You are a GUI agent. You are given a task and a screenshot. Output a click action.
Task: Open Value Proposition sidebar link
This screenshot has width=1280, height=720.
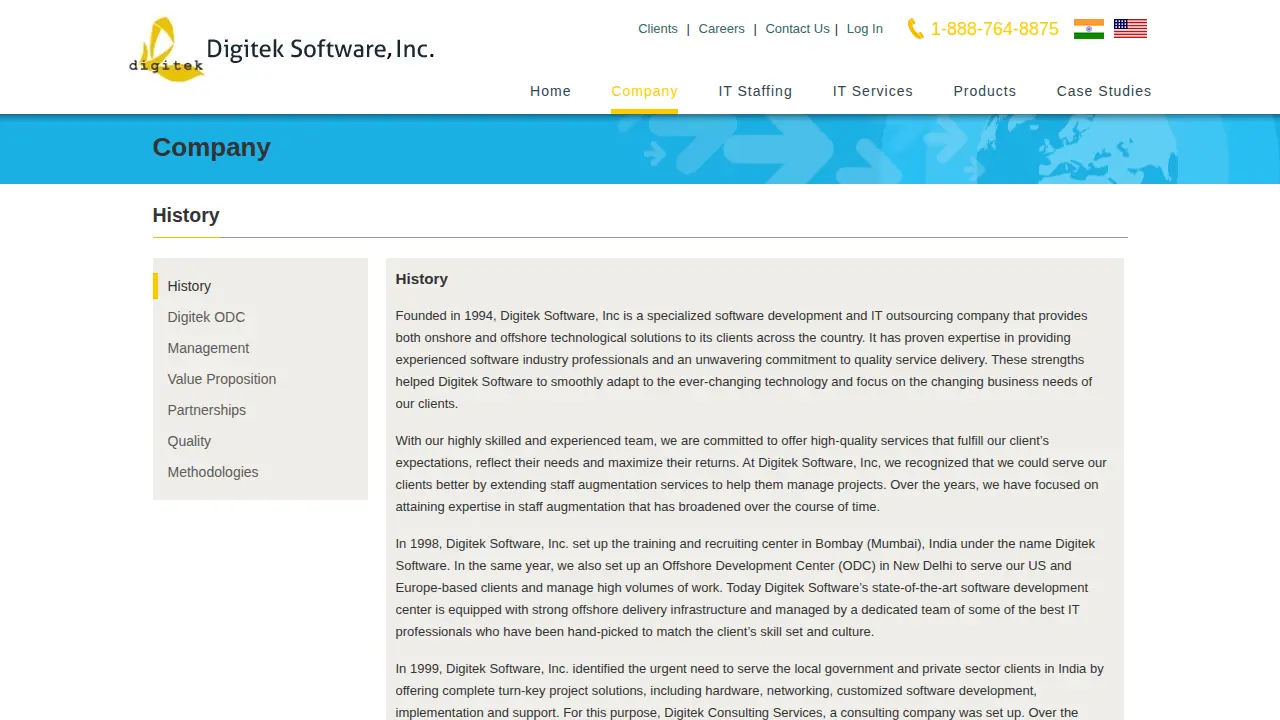(x=222, y=379)
